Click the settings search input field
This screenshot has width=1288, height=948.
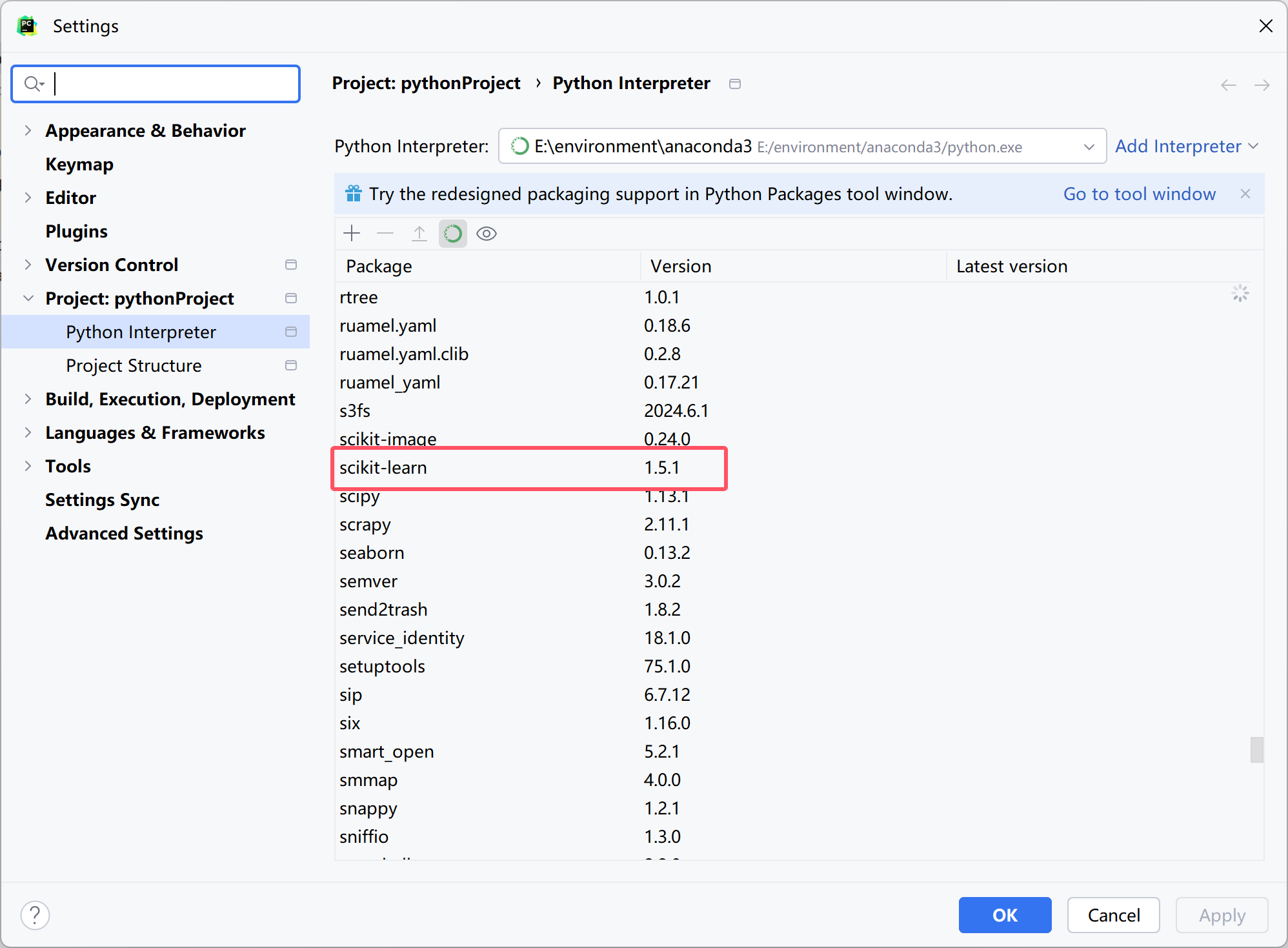tap(156, 84)
